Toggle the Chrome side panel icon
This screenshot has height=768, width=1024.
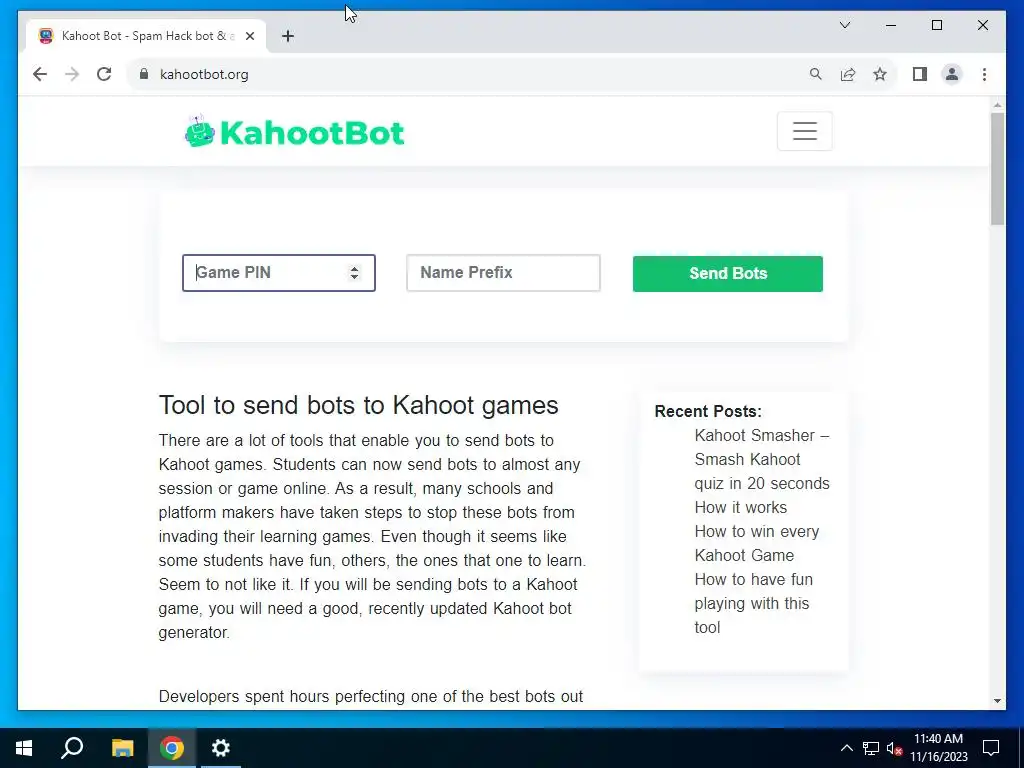(920, 74)
